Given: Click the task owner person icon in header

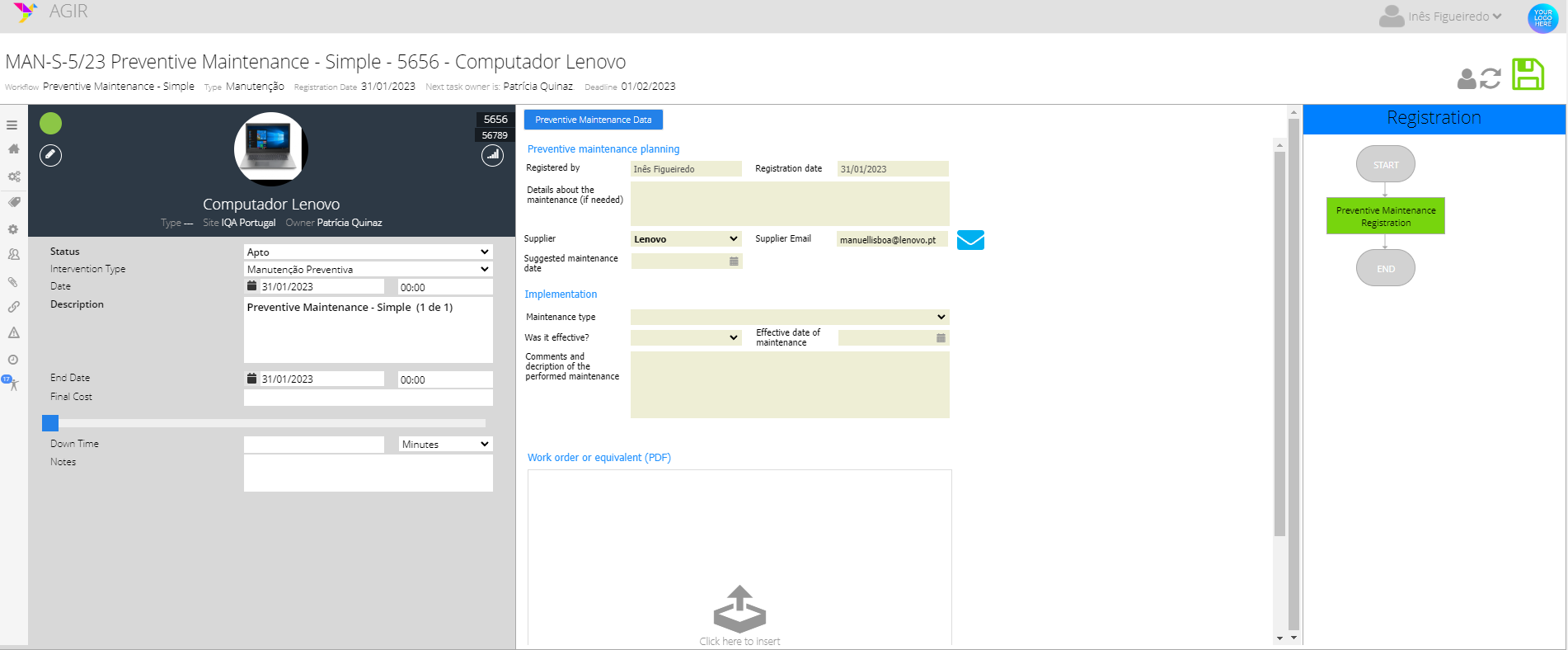Looking at the screenshot, I should pos(1467,78).
